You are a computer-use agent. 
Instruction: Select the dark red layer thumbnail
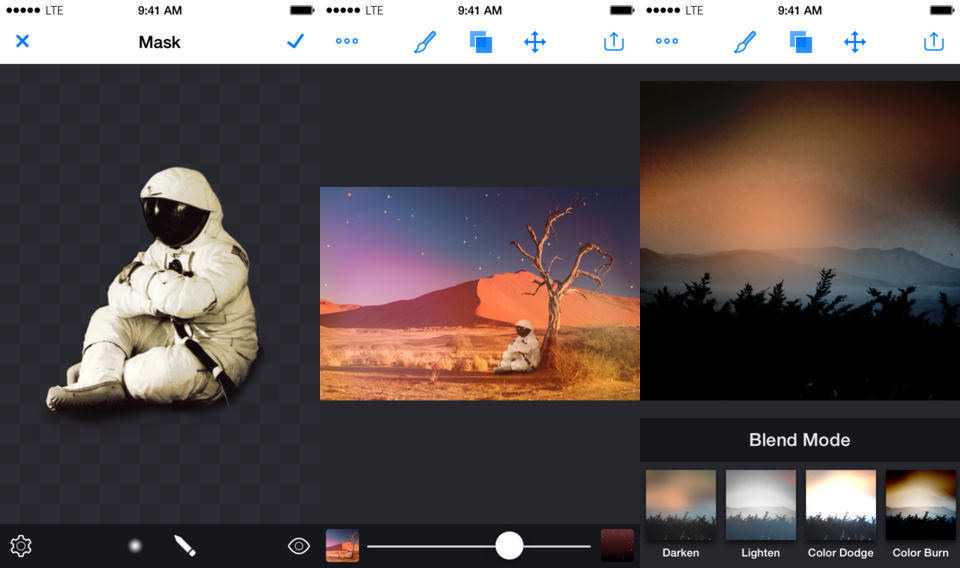pyautogui.click(x=617, y=546)
